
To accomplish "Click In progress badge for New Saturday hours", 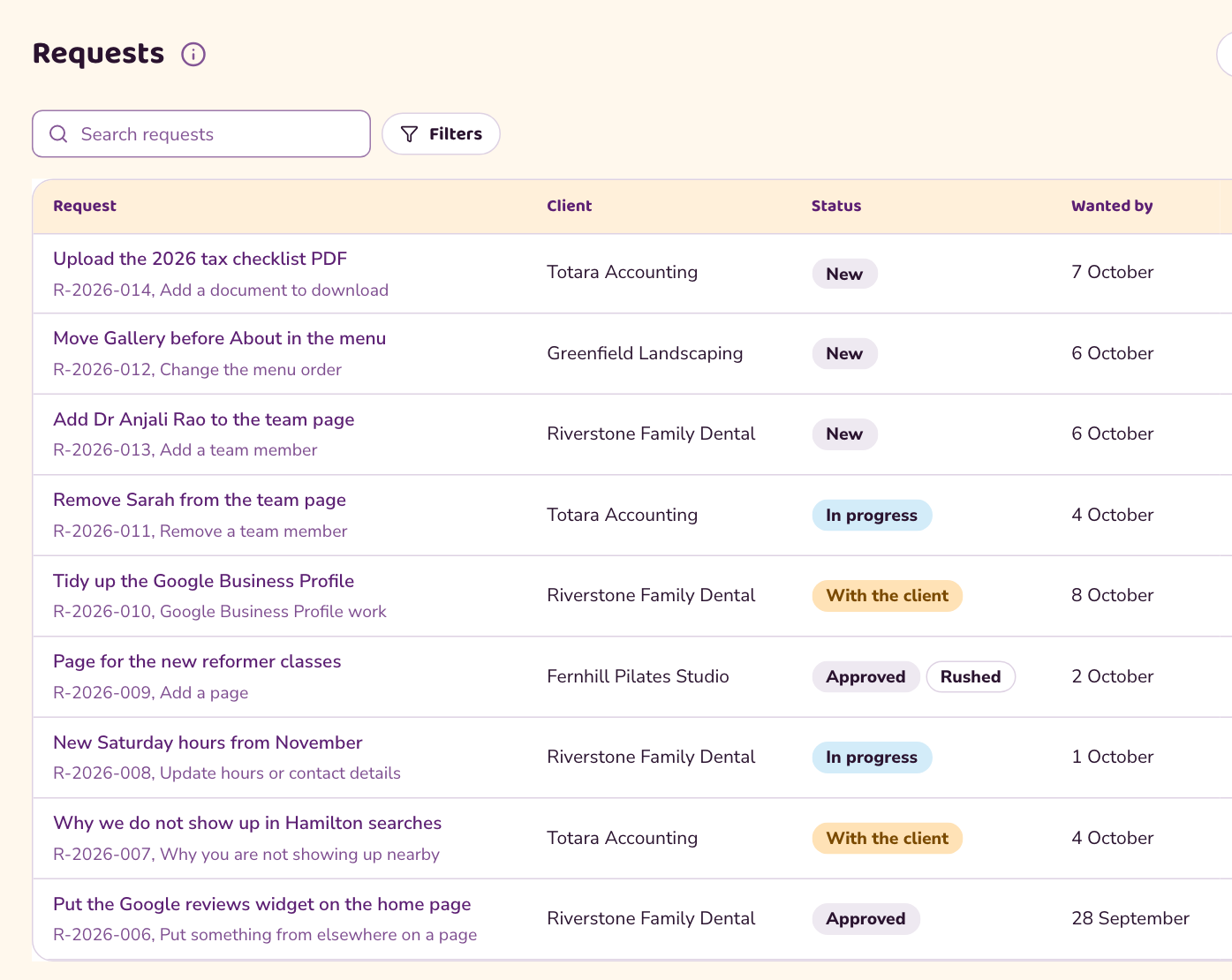I will click(872, 758).
